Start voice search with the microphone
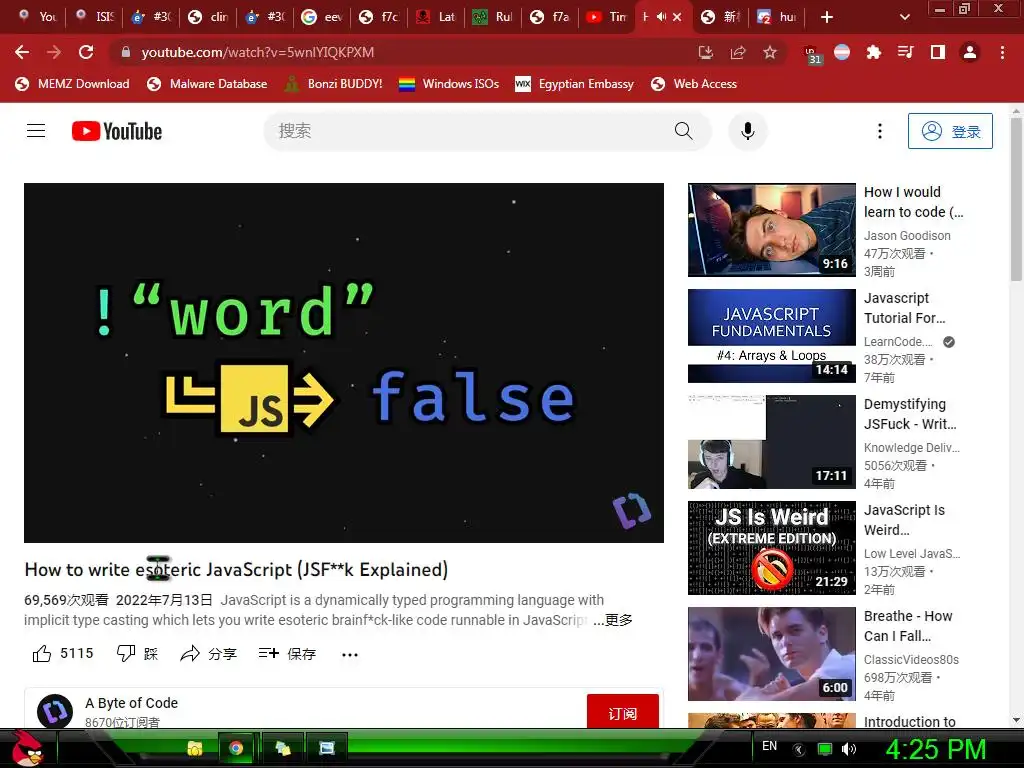 [x=748, y=131]
